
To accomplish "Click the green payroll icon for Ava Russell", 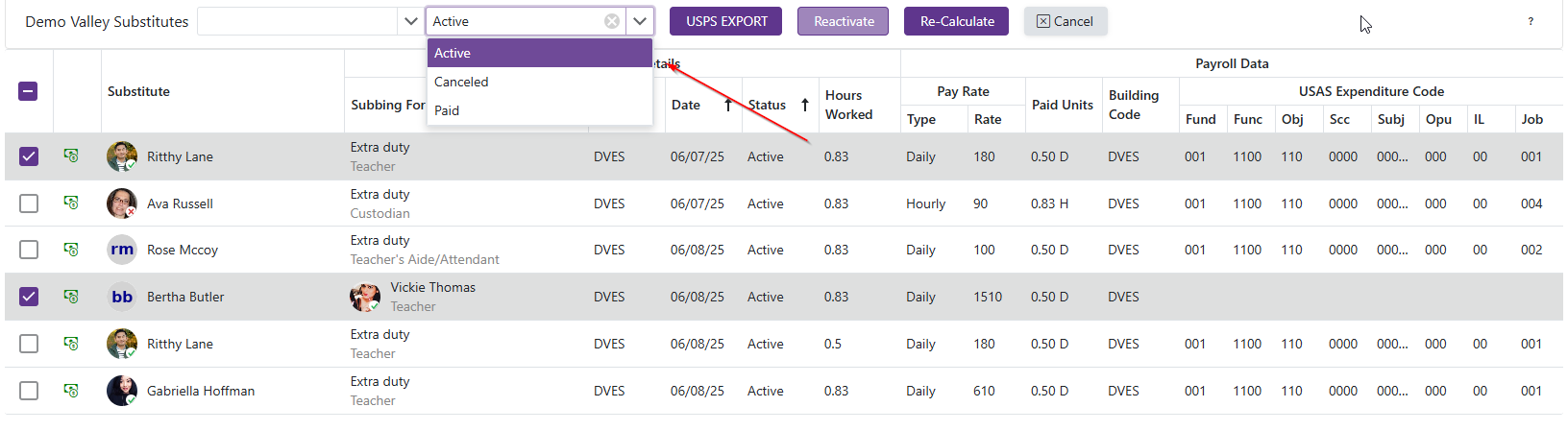I will coord(71,203).
